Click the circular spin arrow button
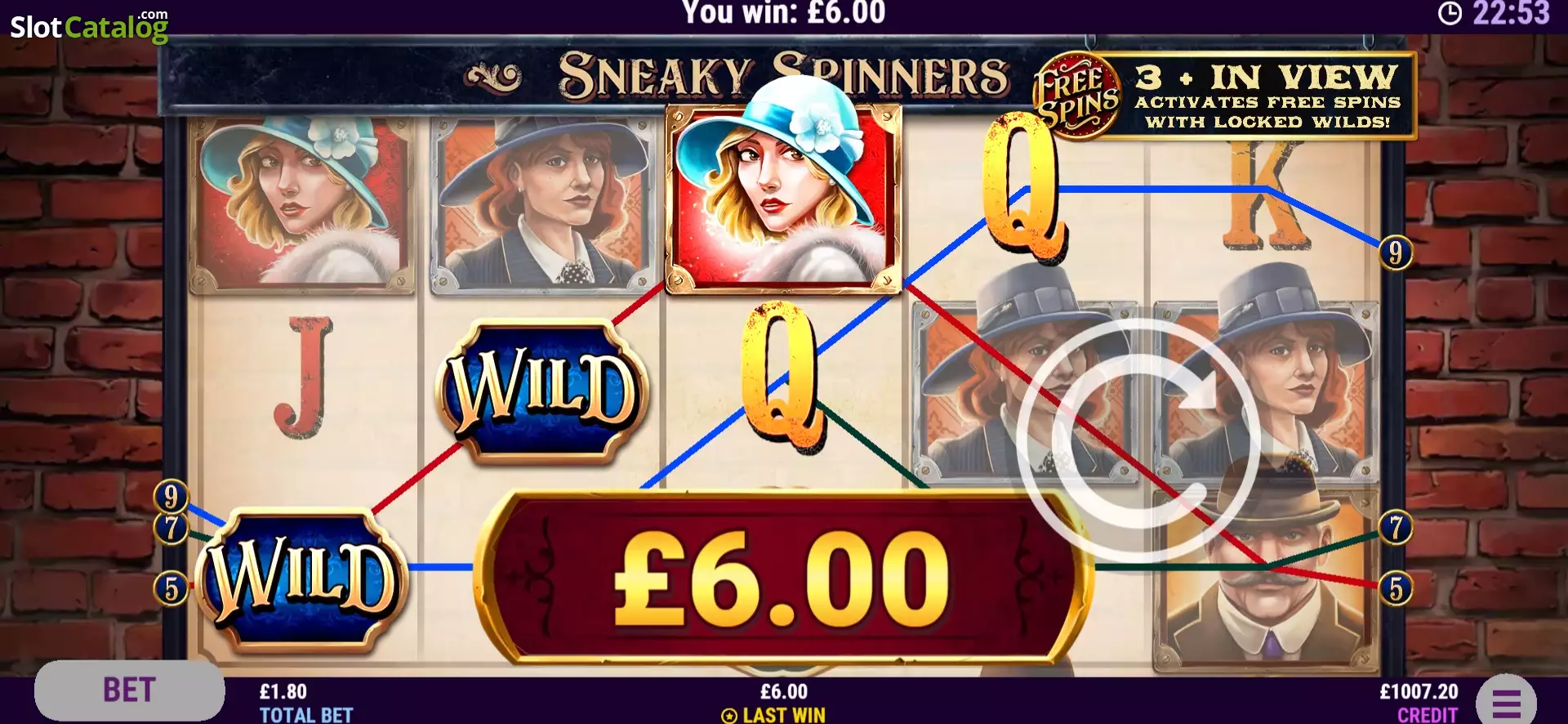 click(1138, 441)
